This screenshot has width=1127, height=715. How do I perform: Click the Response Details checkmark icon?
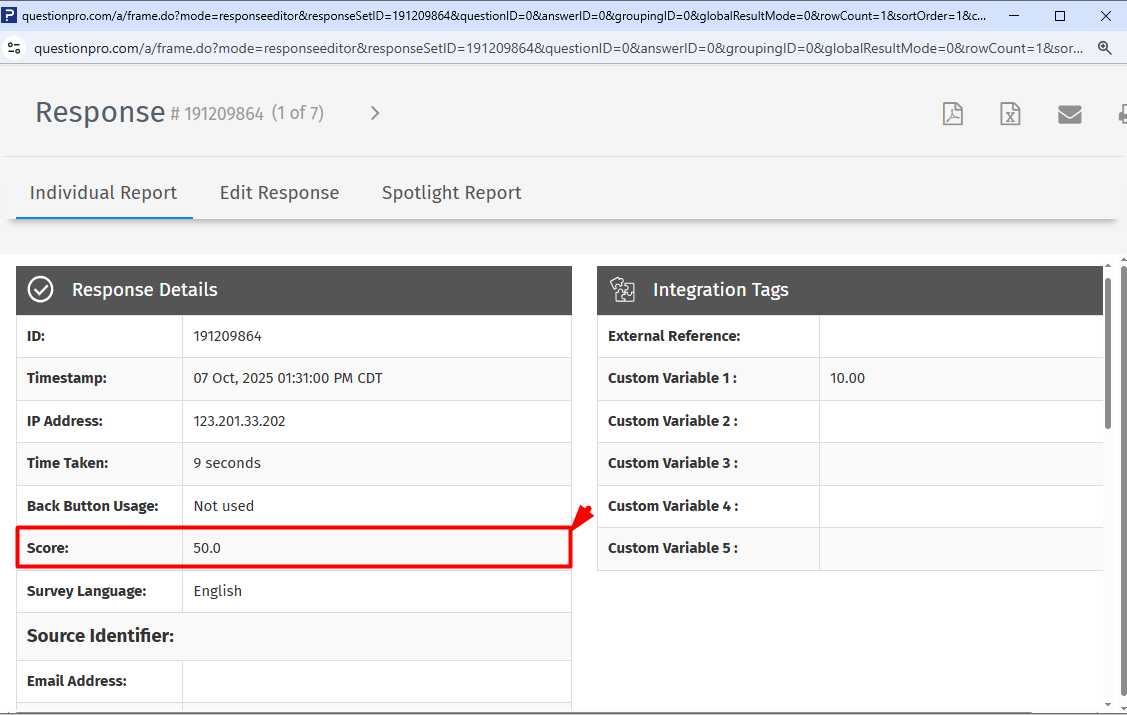(40, 290)
